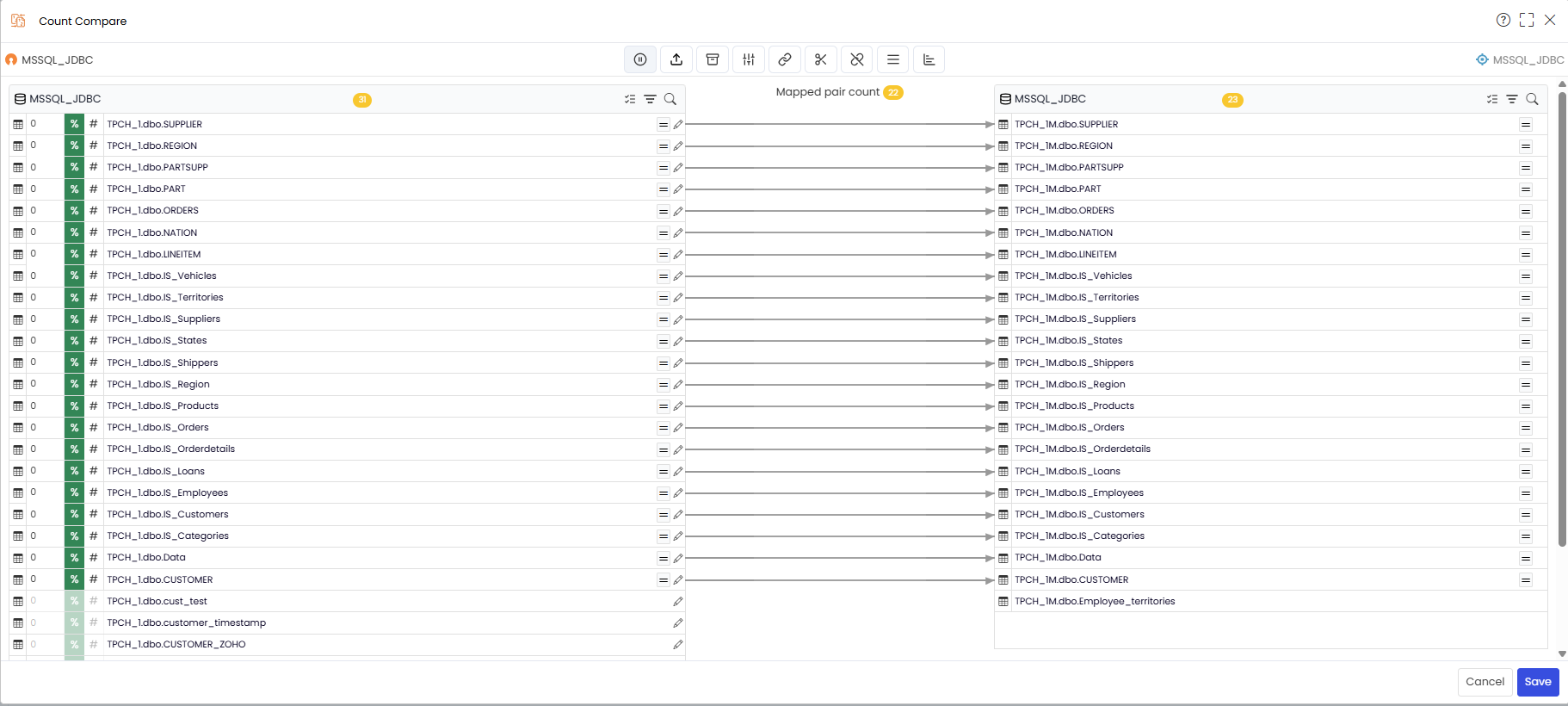Toggle percent button on TPCH_1.dbo.Data row
The width and height of the screenshot is (1568, 706).
tap(75, 558)
